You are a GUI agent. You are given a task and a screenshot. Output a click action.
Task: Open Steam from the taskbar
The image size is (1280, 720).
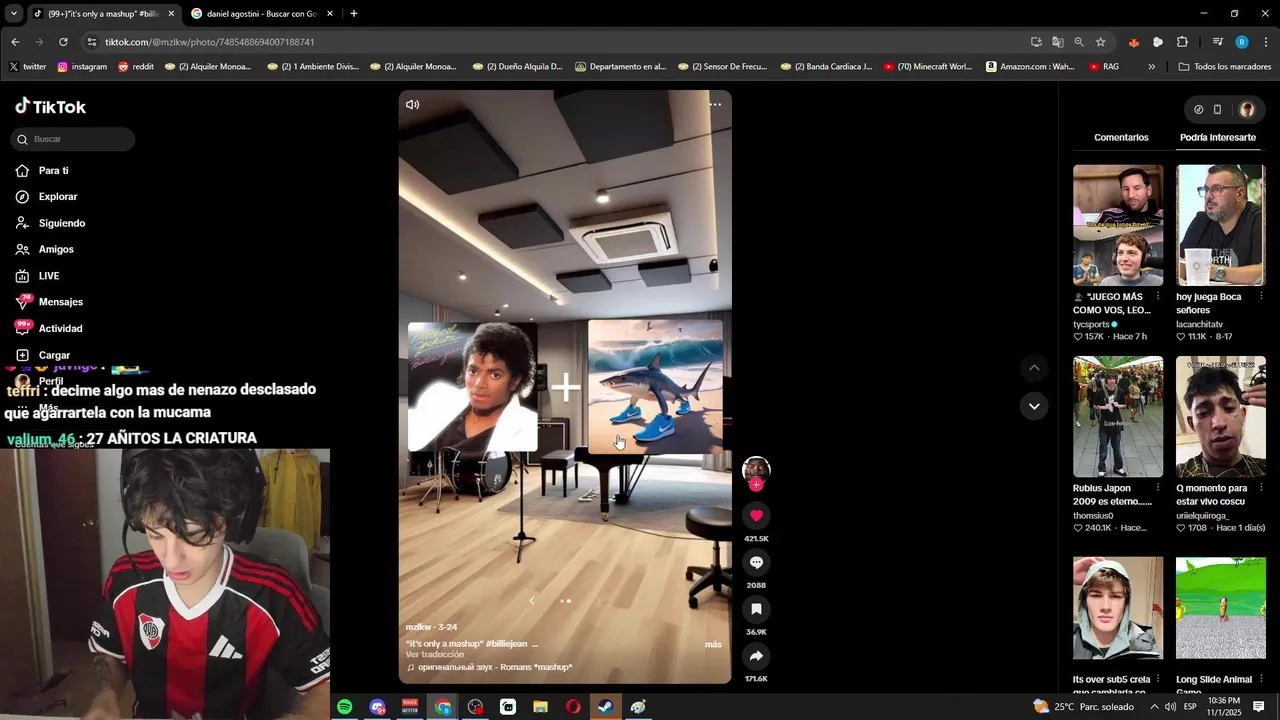point(605,707)
